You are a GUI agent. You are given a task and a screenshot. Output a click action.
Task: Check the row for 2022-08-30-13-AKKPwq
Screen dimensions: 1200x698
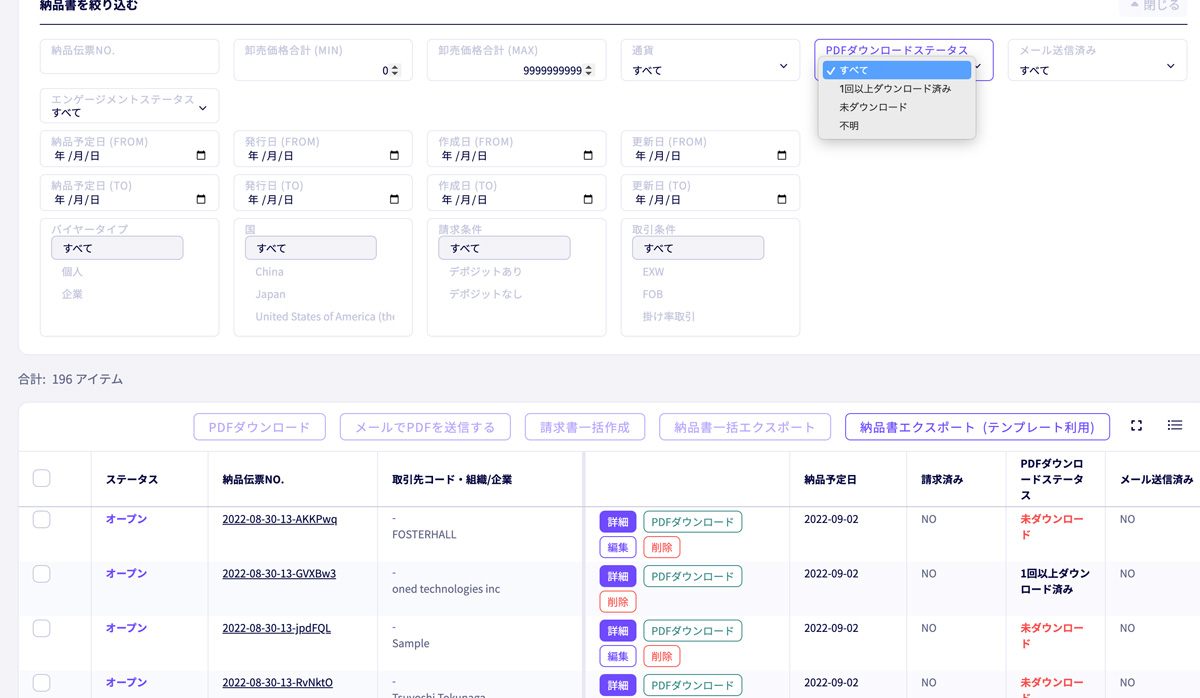(41, 519)
